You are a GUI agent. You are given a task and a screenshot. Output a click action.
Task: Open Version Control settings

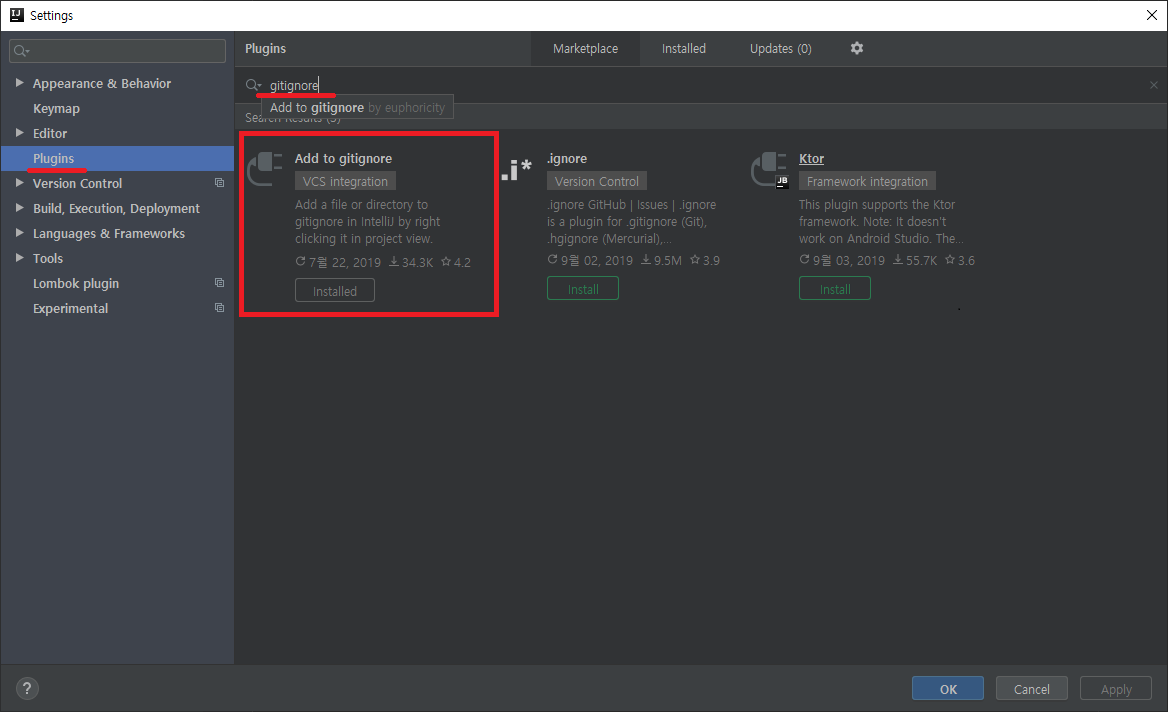coord(77,183)
